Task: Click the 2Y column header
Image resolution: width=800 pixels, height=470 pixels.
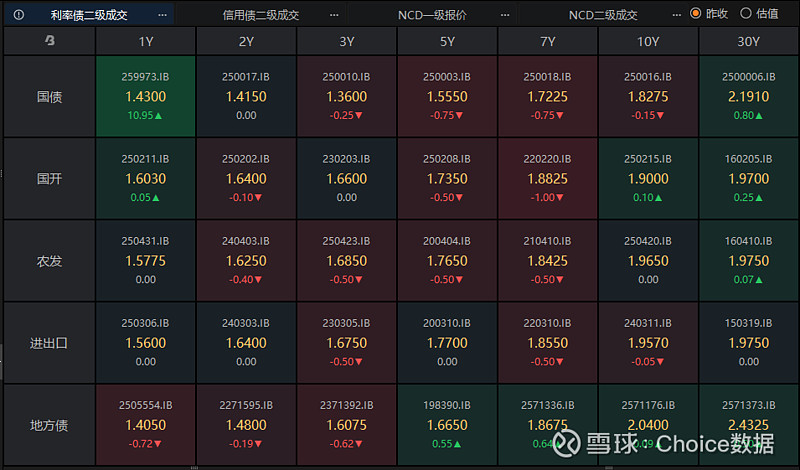Action: click(246, 41)
